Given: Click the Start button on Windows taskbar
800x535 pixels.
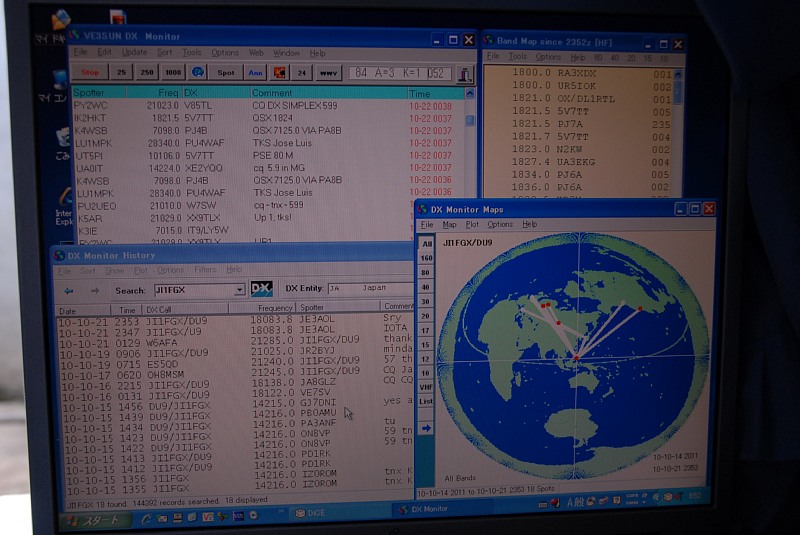Looking at the screenshot, I should click(96, 520).
